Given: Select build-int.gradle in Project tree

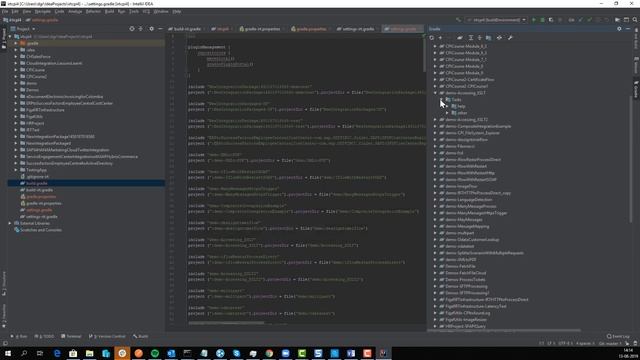Looking at the screenshot, I should click(39, 190).
